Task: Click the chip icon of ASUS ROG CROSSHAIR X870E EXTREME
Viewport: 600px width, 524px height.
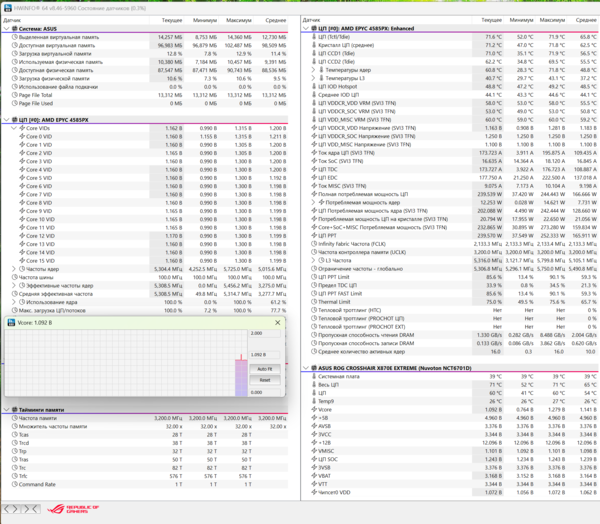Action: 314,368
